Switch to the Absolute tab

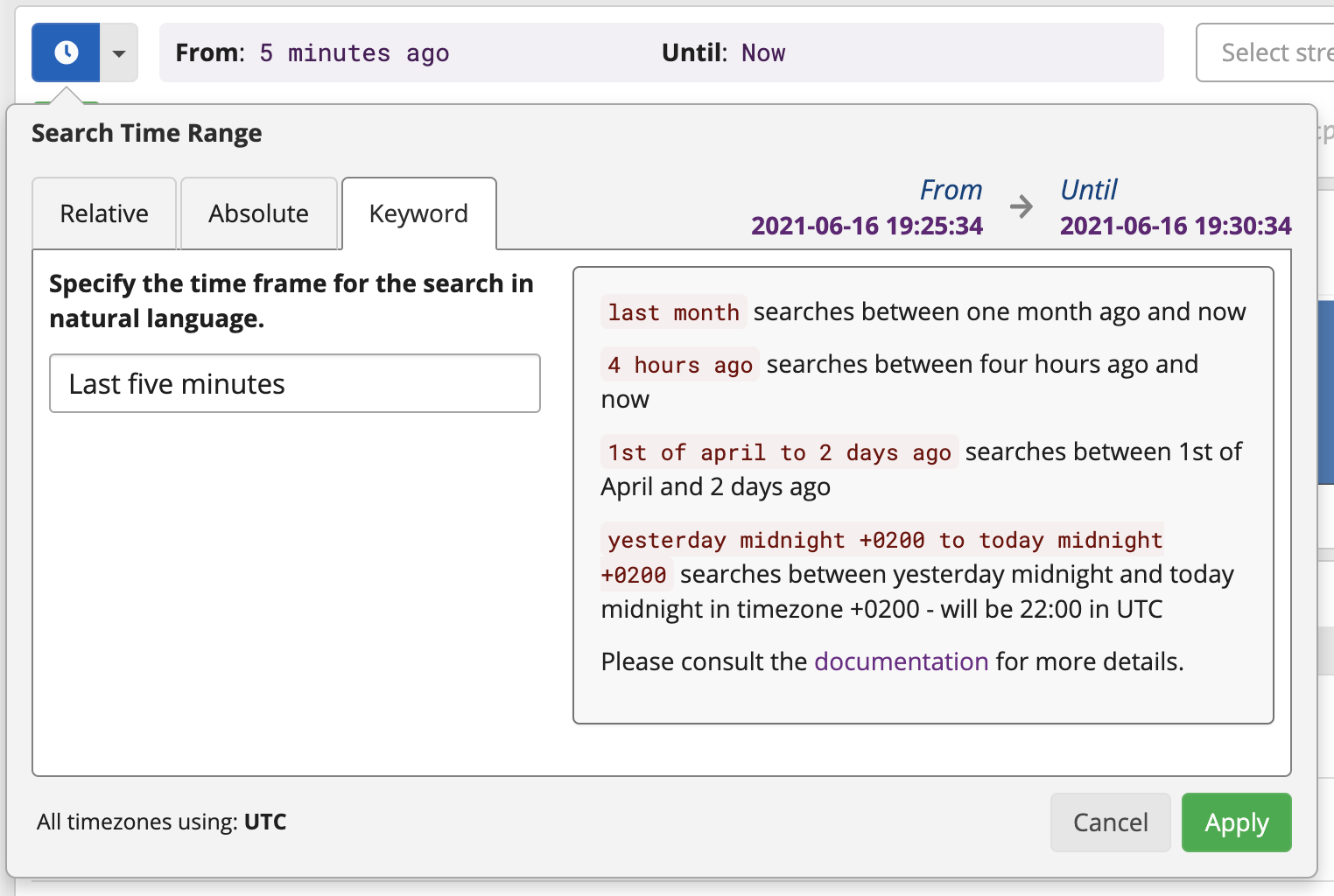258,213
